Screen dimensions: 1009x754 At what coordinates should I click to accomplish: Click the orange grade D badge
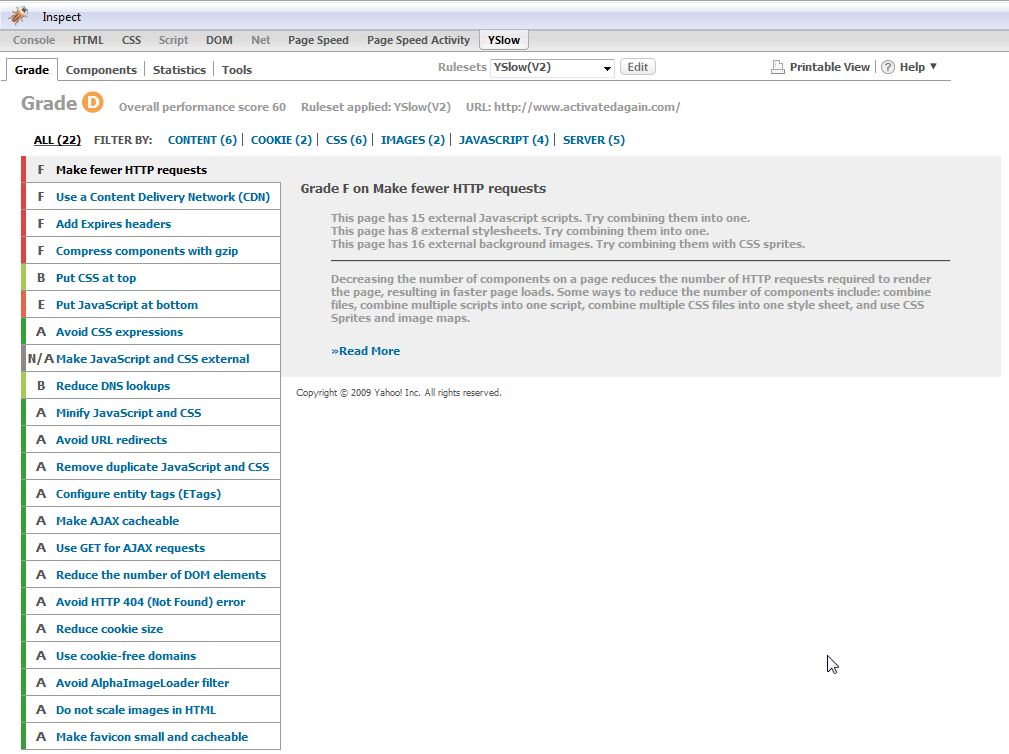click(93, 104)
